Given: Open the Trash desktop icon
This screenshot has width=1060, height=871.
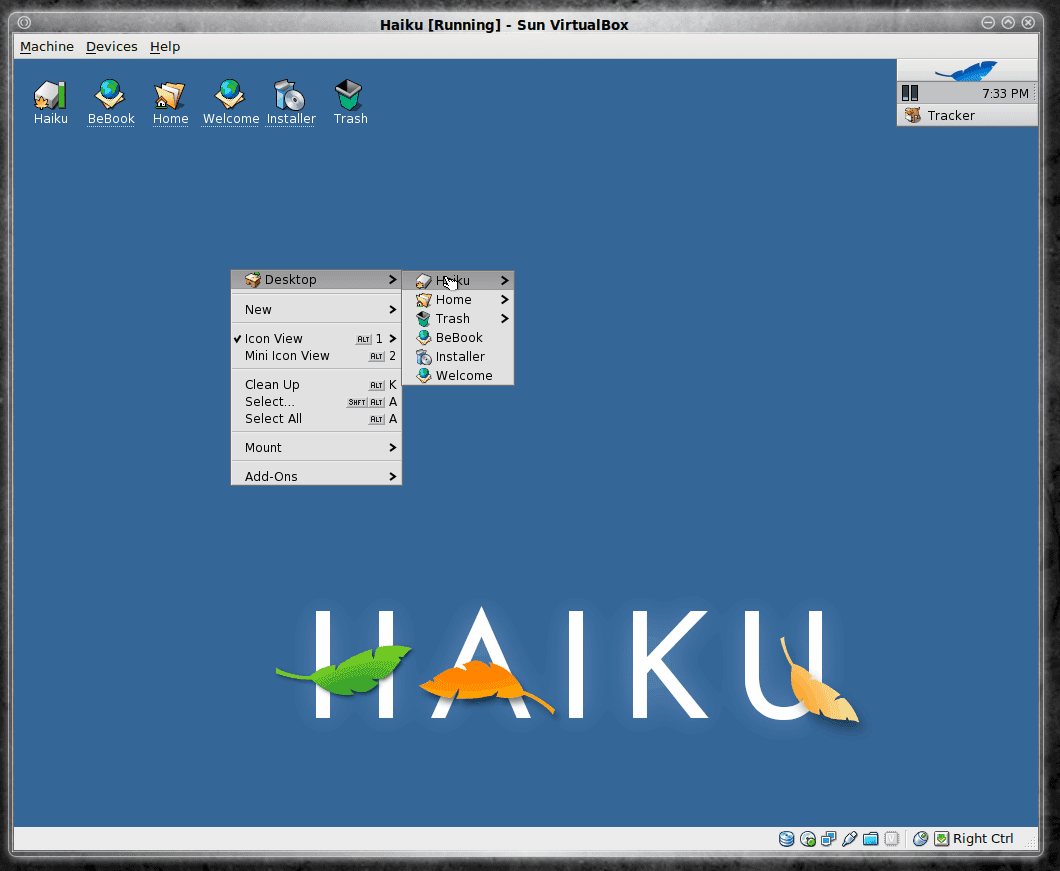Looking at the screenshot, I should tap(350, 96).
